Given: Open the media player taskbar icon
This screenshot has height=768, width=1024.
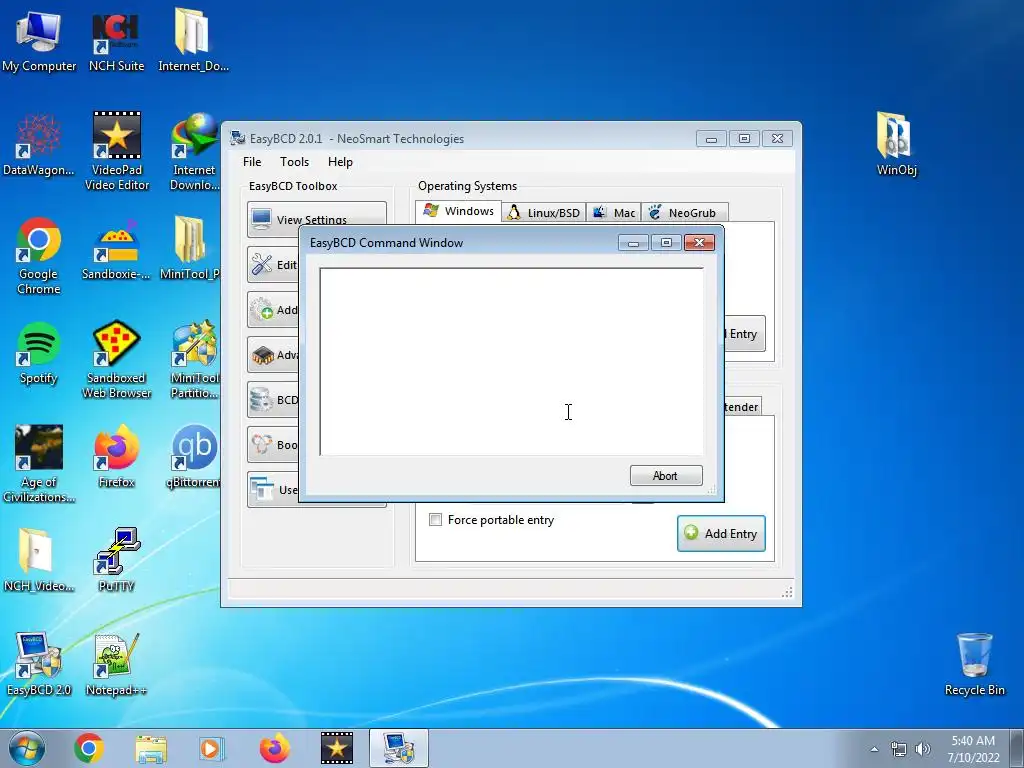Looking at the screenshot, I should [212, 748].
